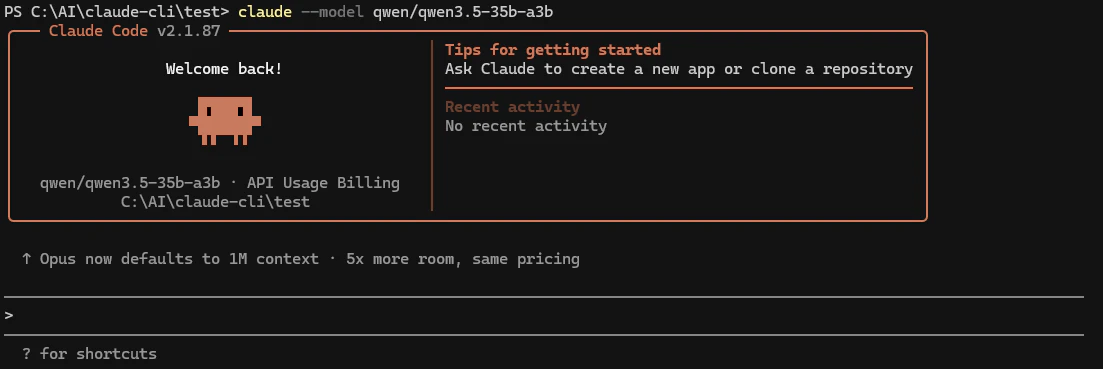Click the Claude pixel mascot icon
This screenshot has width=1103, height=369.
click(224, 121)
